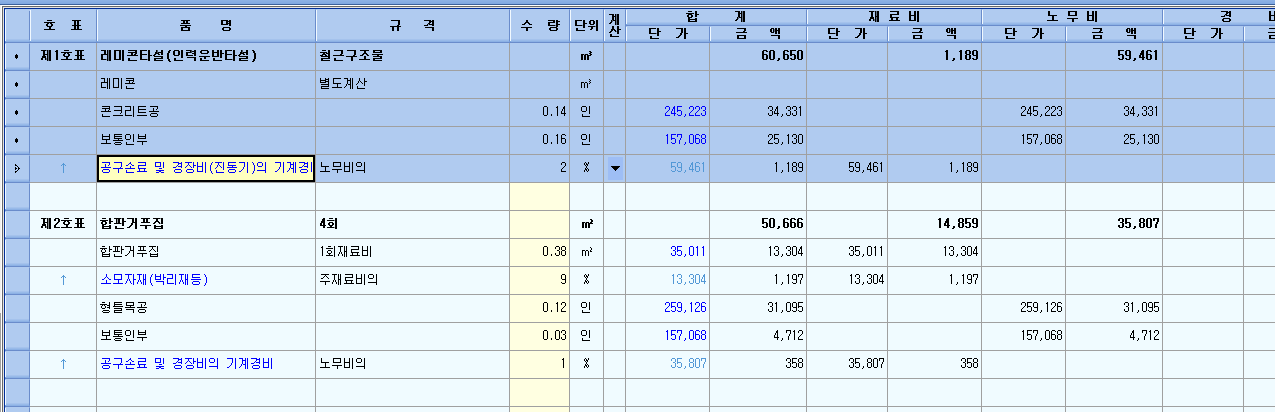The width and height of the screenshot is (1275, 412).
Task: Select the 31,095 amount under 노무비
Action: coord(1114,308)
